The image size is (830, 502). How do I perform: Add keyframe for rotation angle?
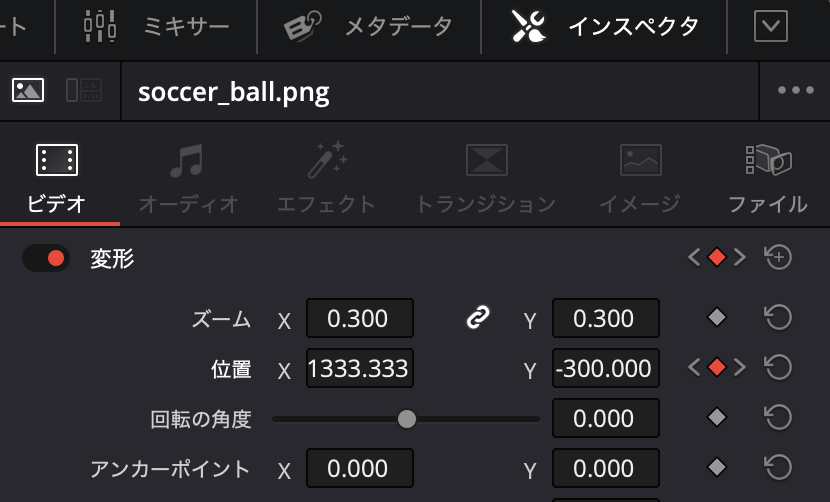[x=716, y=418]
